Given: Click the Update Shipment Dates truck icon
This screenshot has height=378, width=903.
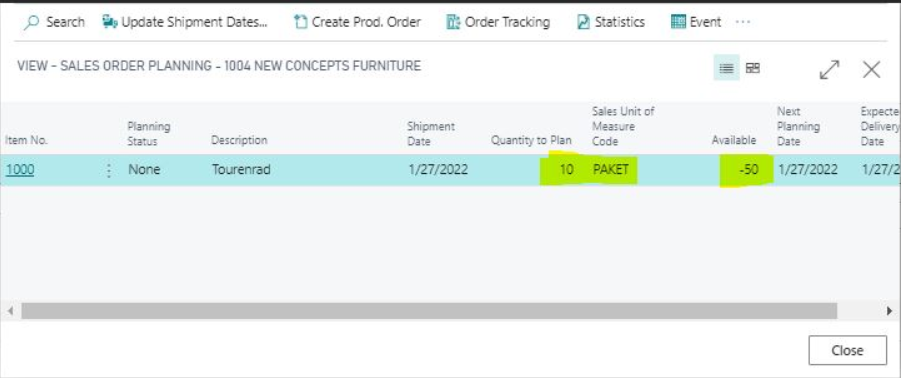Looking at the screenshot, I should [x=109, y=22].
